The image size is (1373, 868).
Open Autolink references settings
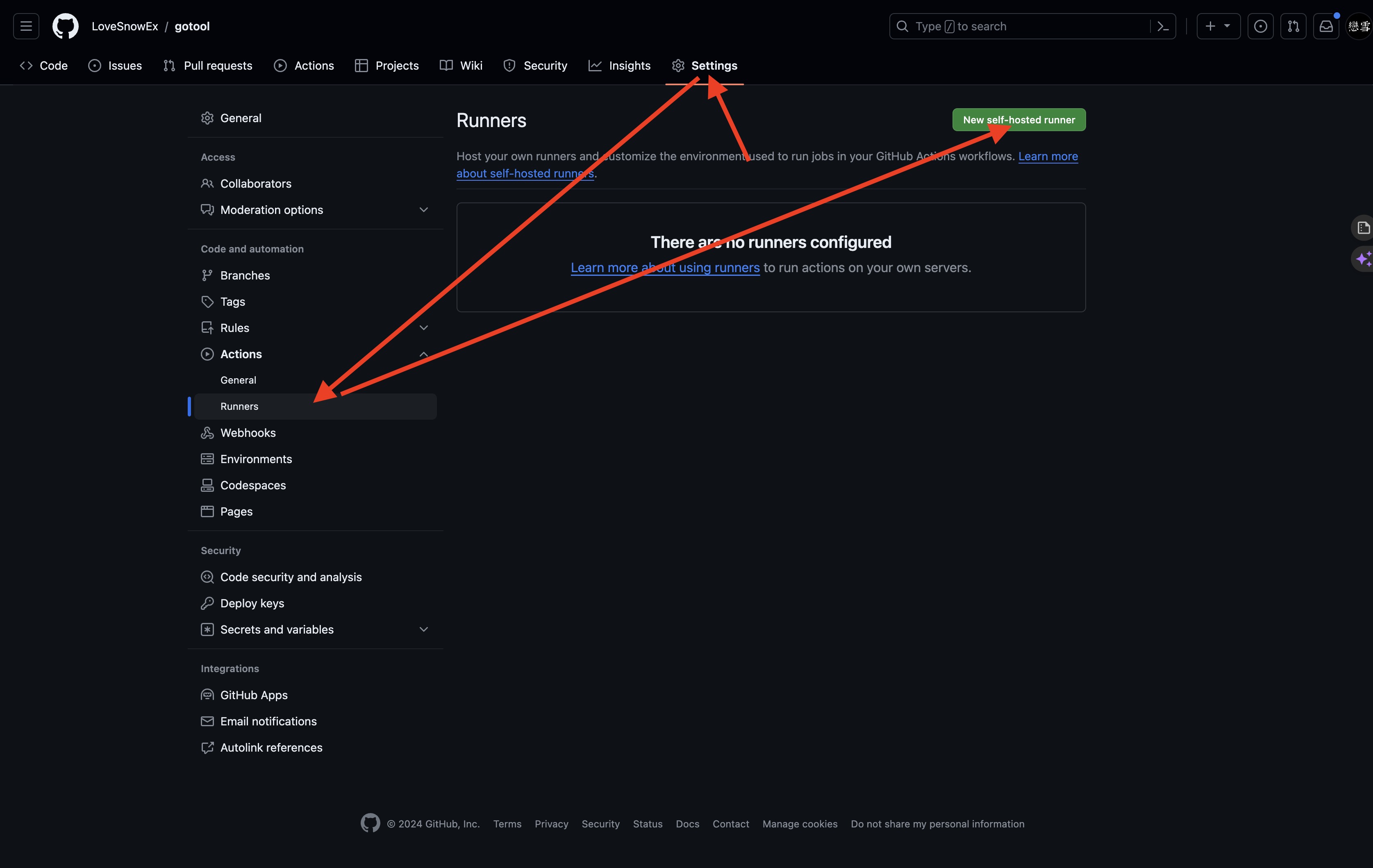coord(315,748)
